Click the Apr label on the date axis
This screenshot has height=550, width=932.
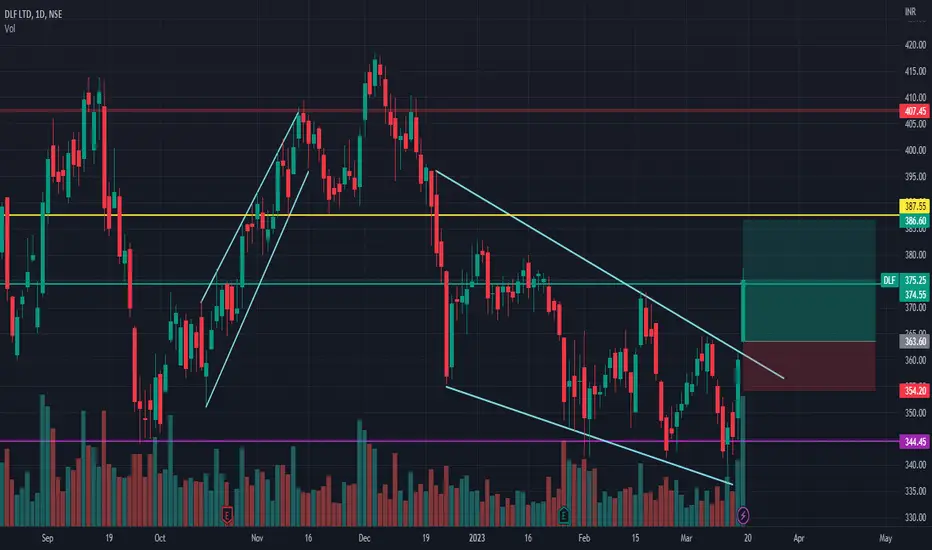799,538
